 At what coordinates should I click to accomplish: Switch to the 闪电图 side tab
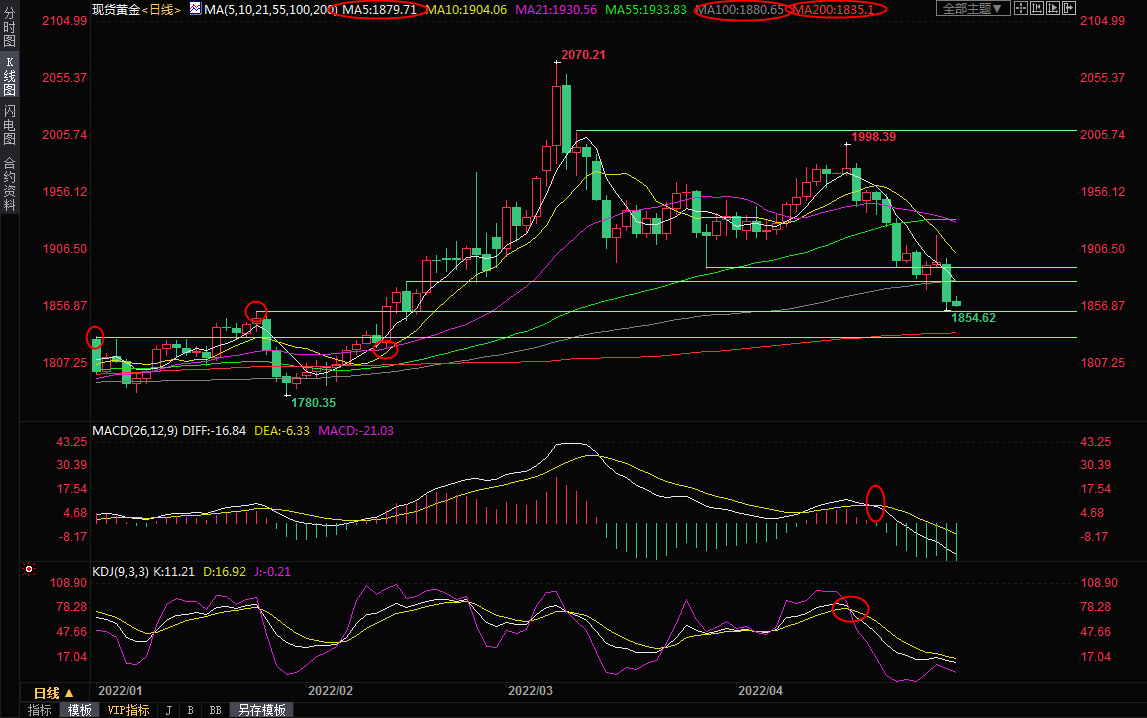point(9,124)
